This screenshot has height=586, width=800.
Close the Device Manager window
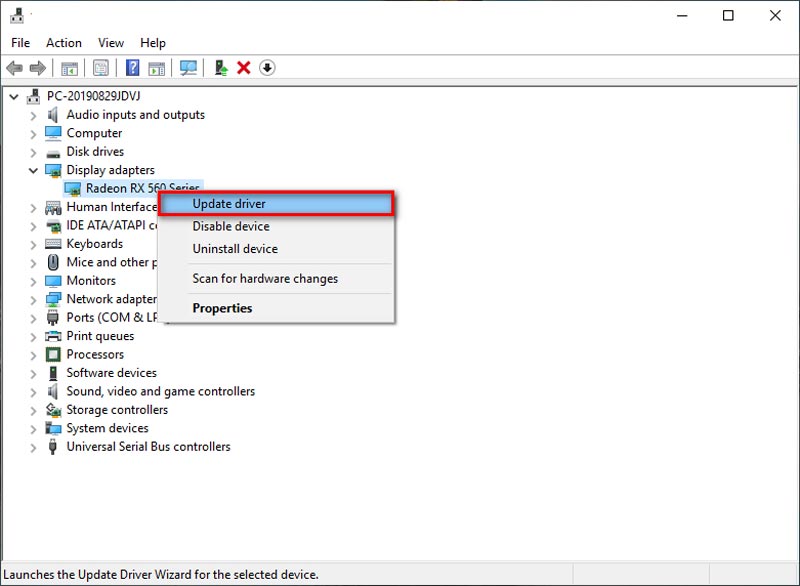coord(775,16)
